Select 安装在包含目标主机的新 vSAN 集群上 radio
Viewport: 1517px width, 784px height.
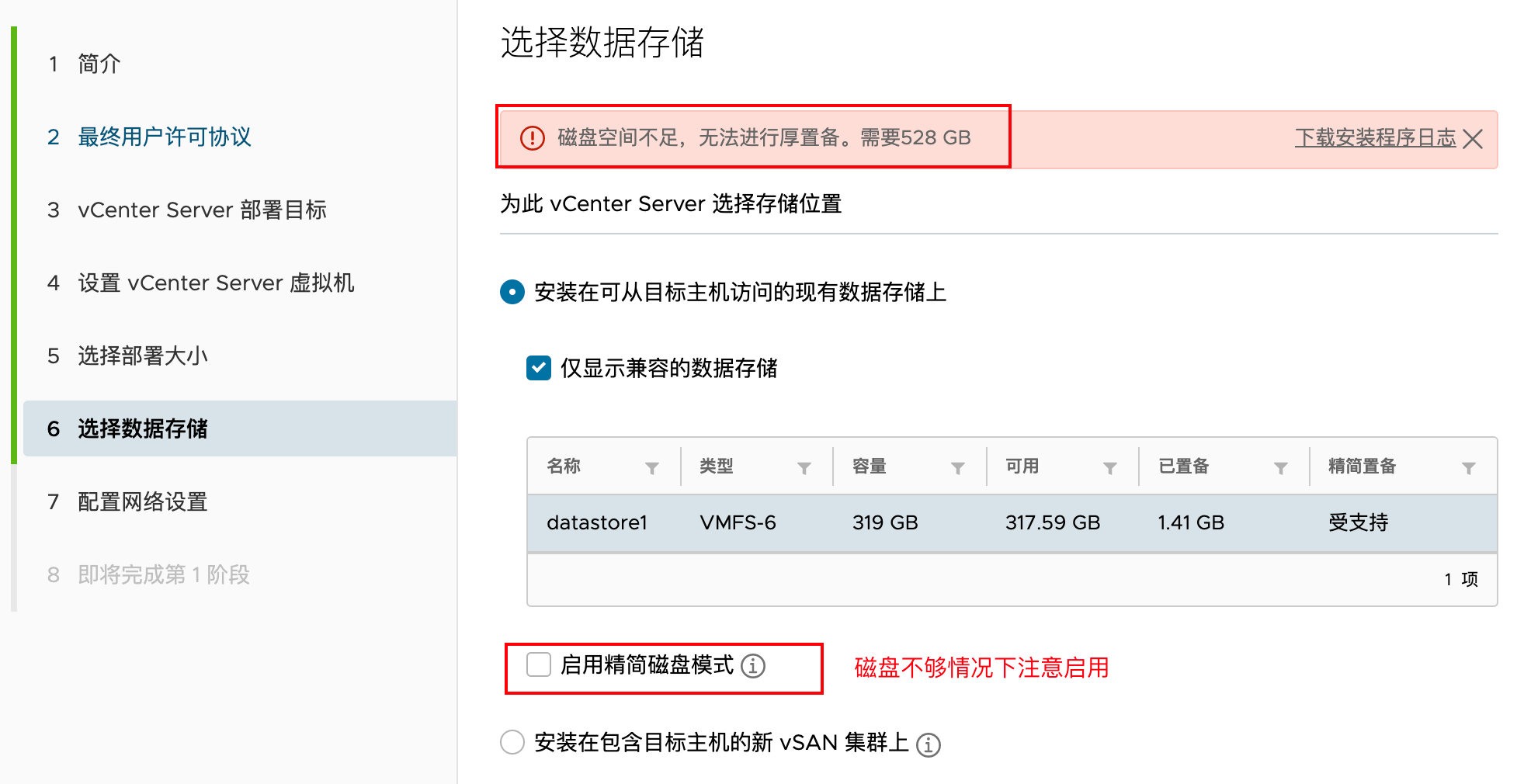[512, 742]
